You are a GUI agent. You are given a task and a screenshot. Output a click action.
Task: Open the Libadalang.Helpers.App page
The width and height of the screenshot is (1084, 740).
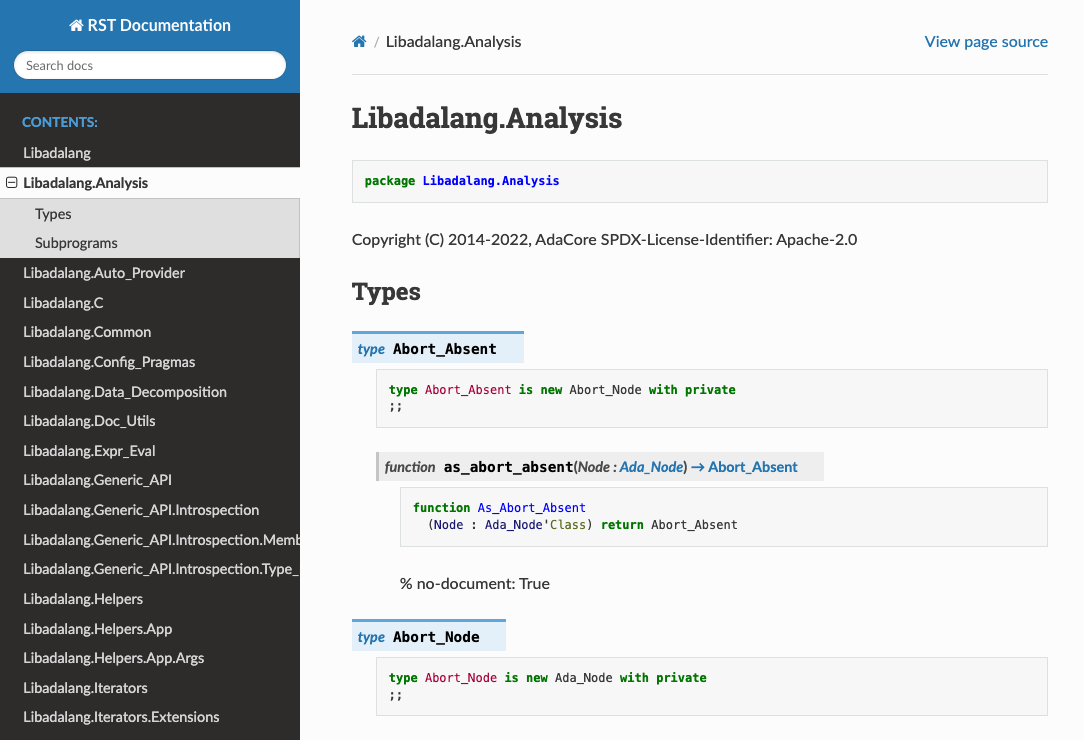coord(97,628)
